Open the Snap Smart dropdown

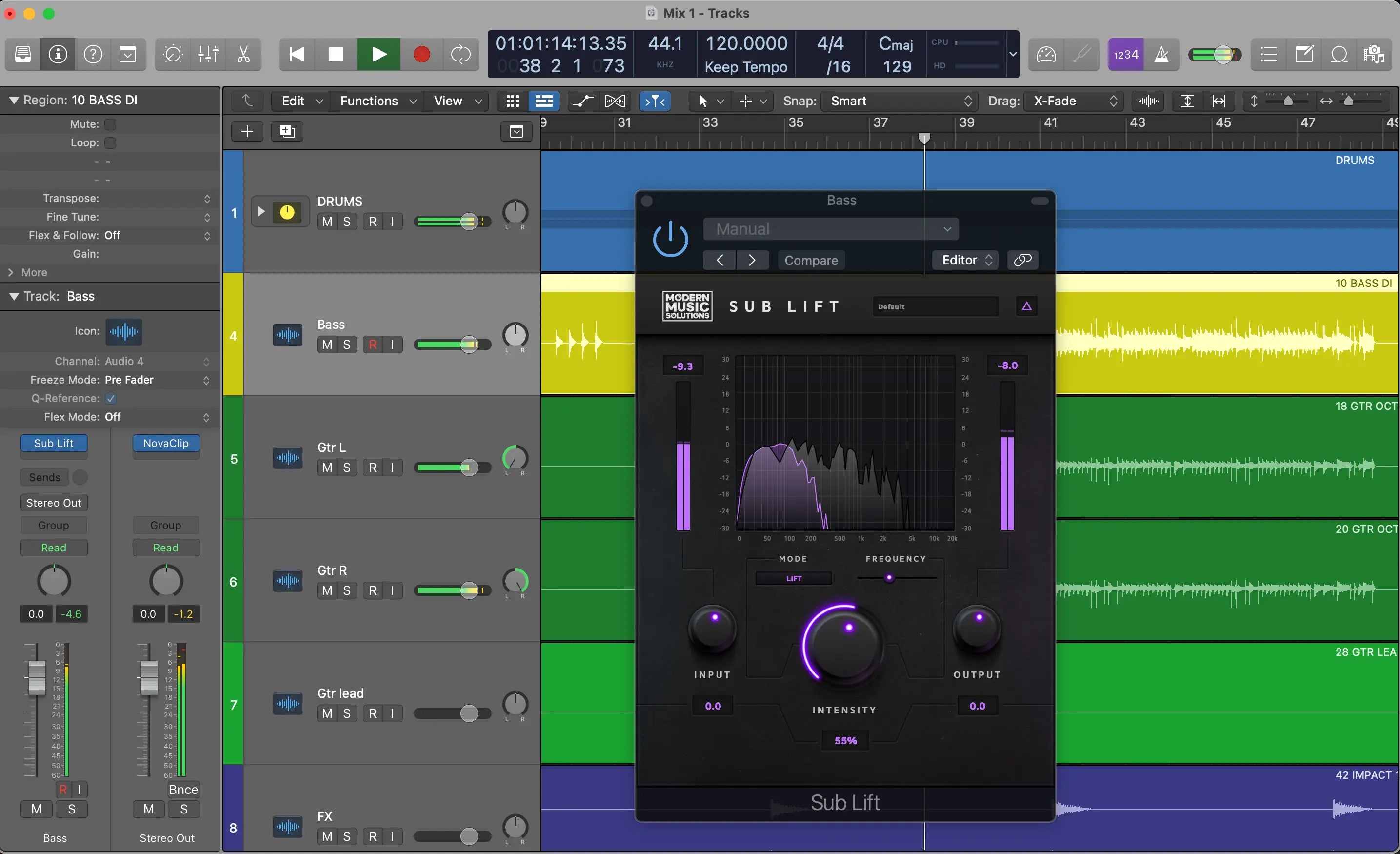click(900, 101)
